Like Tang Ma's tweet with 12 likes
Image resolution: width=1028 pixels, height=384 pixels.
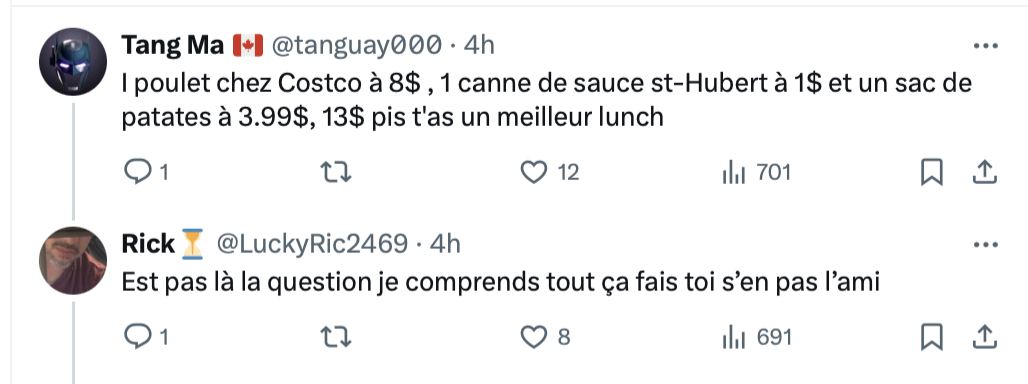pyautogui.click(x=549, y=172)
